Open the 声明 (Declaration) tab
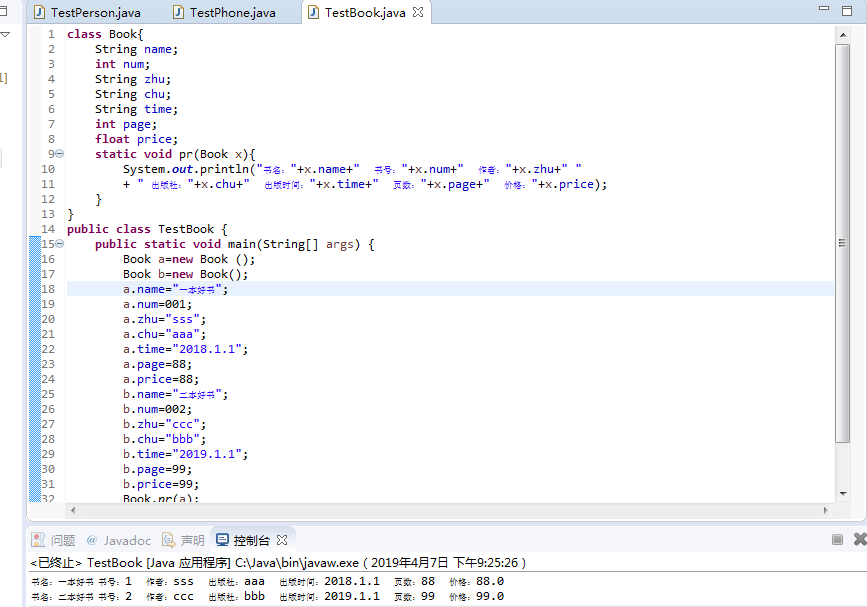The height and width of the screenshot is (607, 867). tap(184, 540)
